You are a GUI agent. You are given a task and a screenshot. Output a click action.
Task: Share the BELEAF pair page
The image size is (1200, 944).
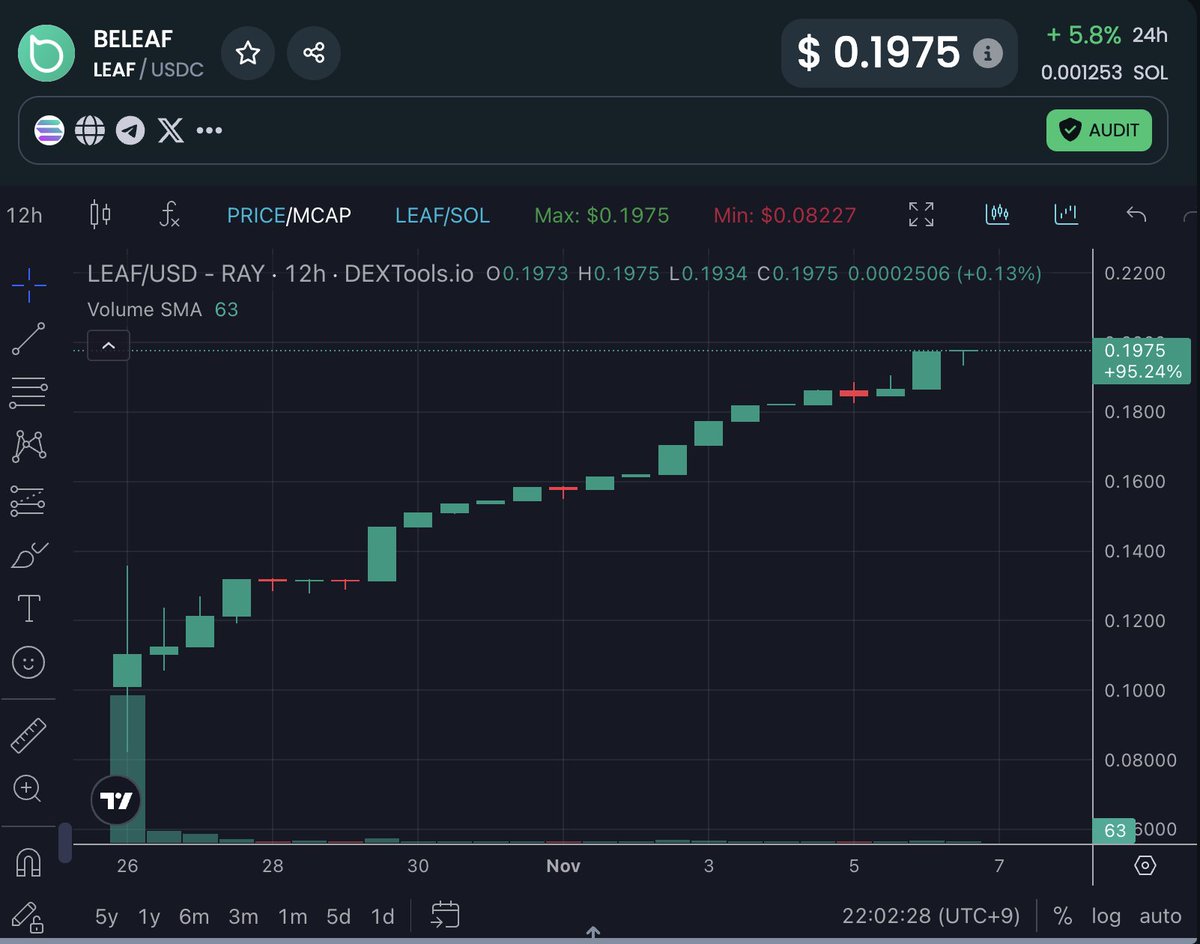point(313,52)
